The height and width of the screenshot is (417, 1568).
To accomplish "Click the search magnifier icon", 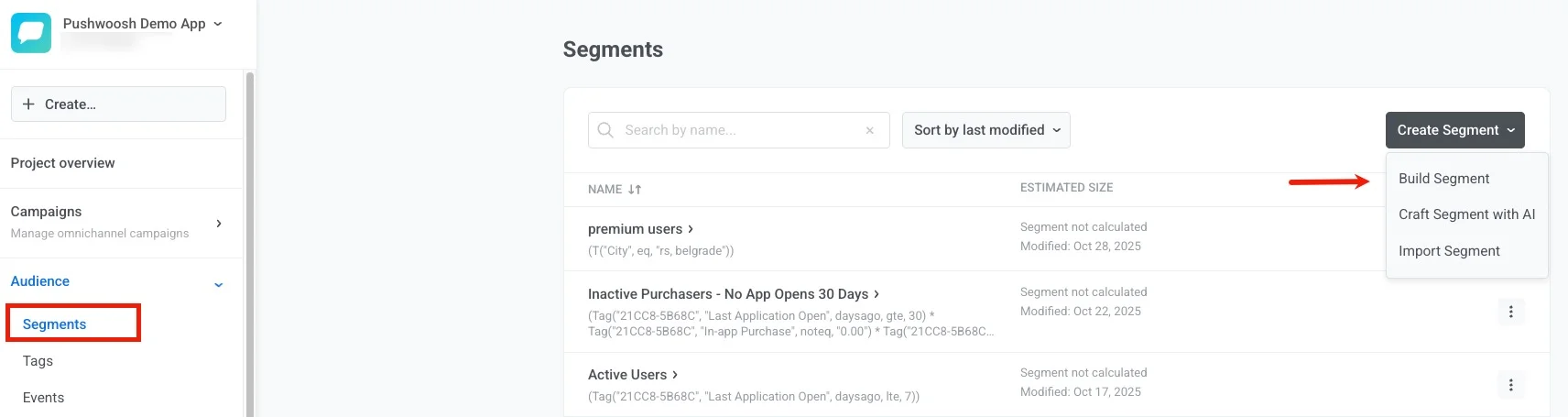I will (605, 130).
